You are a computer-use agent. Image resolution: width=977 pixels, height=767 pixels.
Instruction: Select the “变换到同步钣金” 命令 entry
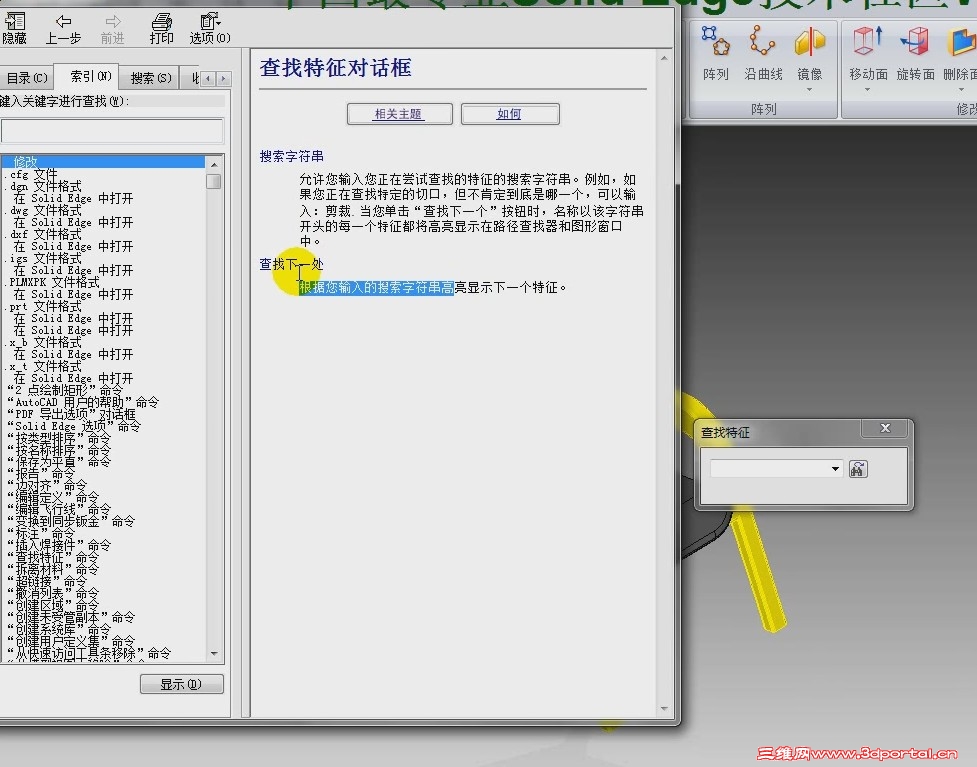tap(71, 522)
